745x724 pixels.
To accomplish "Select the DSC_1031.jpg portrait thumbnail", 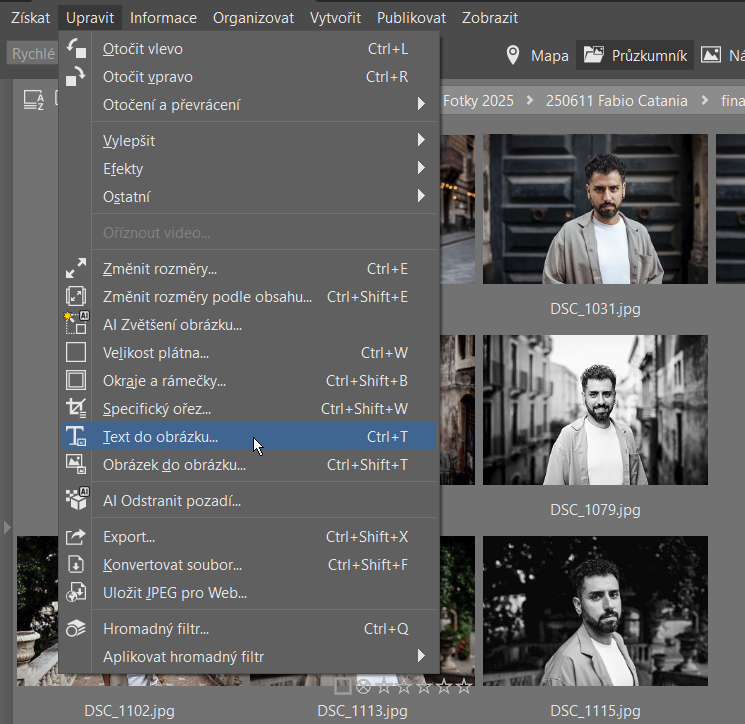I will [595, 209].
